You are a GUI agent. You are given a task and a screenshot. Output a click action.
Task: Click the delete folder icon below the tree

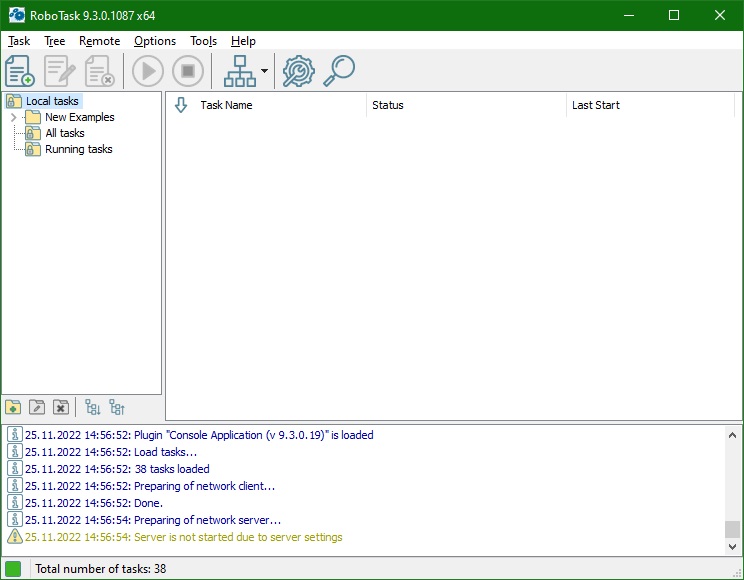(61, 407)
